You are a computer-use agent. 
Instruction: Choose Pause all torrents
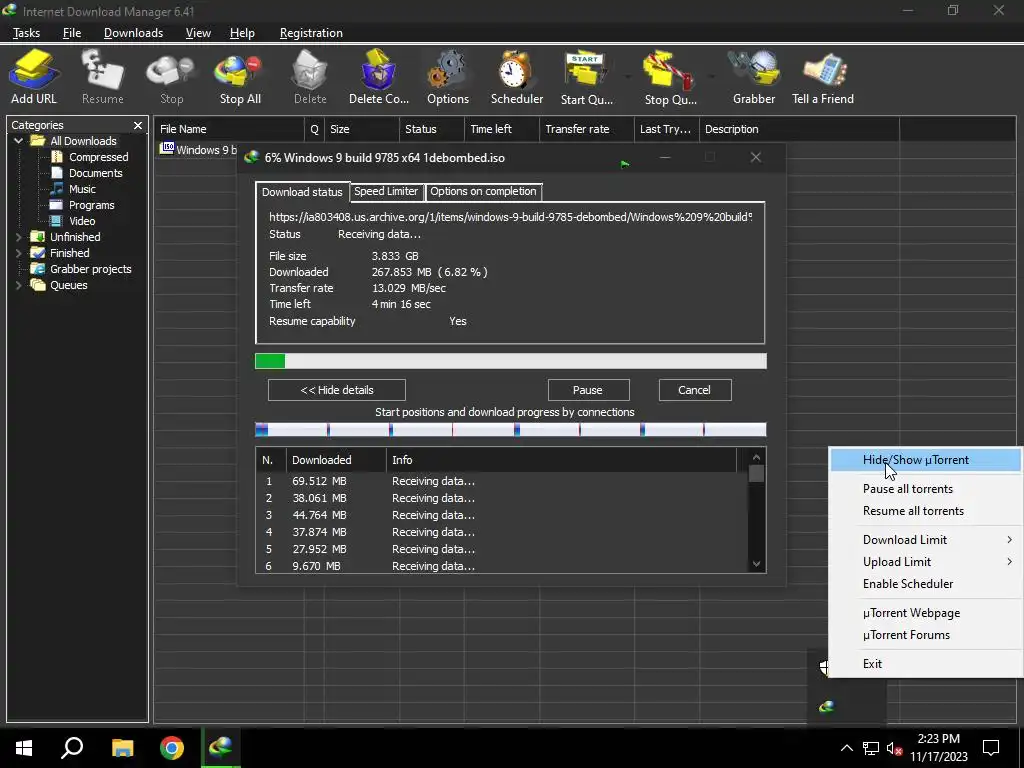[925, 488]
